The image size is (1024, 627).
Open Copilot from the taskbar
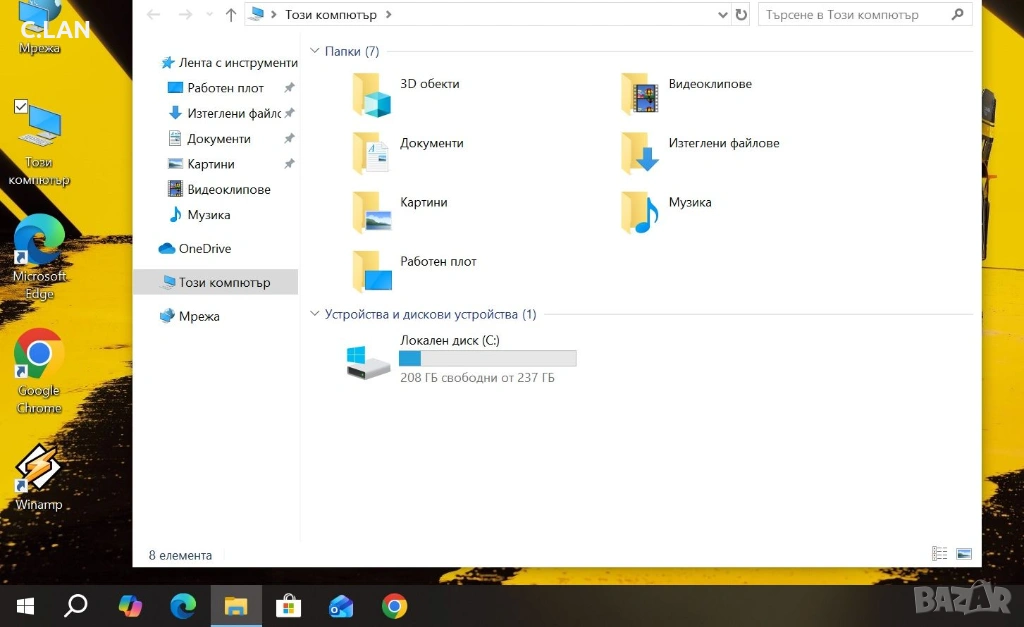tap(130, 606)
